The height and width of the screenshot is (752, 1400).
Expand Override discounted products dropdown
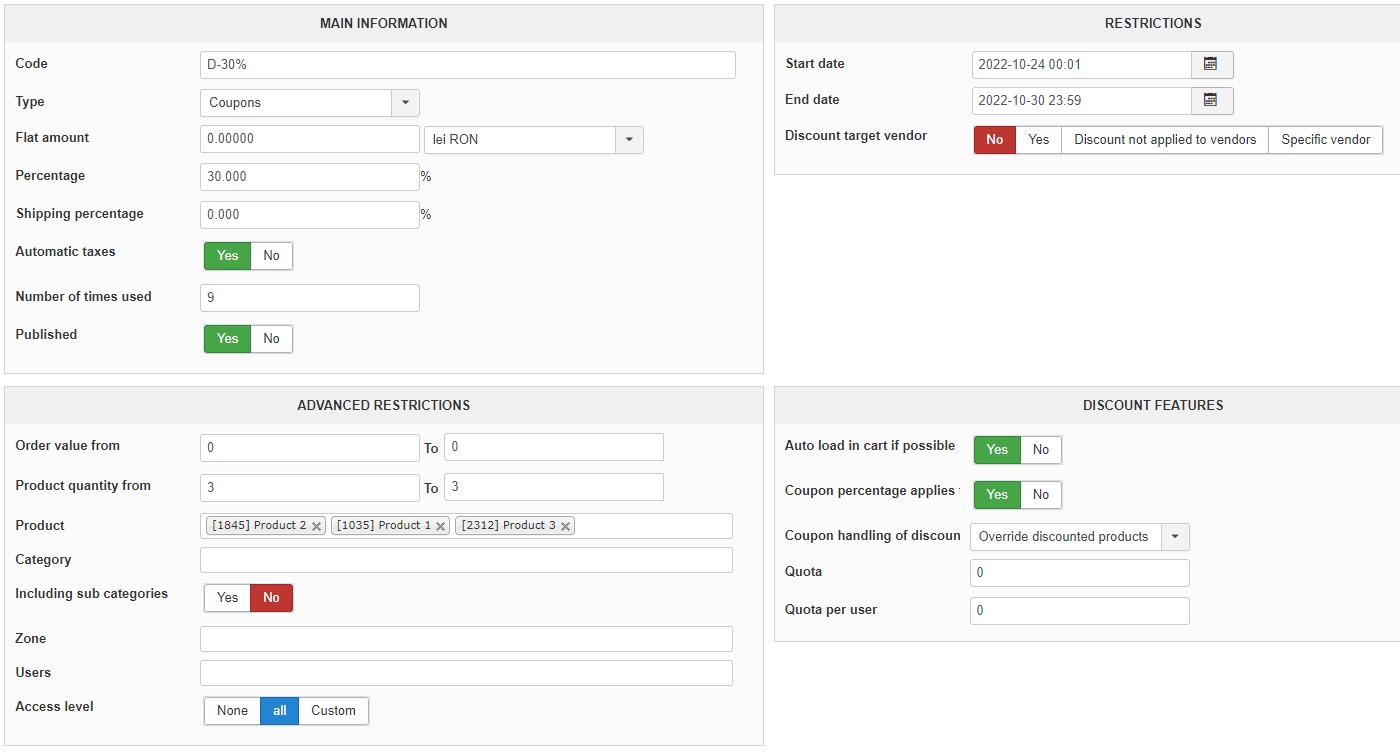point(1175,537)
